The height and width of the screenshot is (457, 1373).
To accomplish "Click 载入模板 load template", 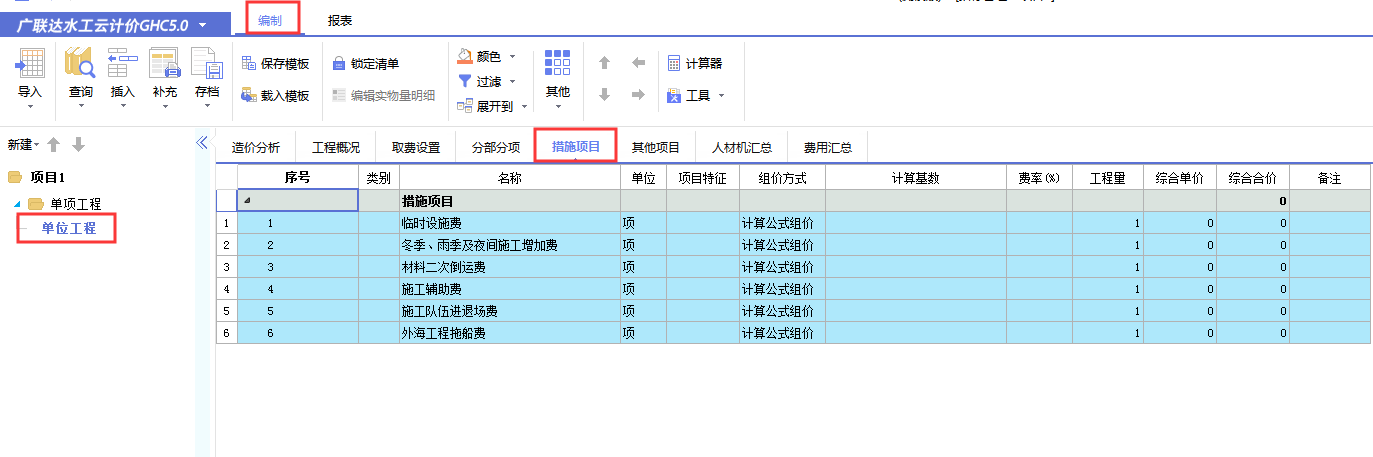I will [x=276, y=96].
